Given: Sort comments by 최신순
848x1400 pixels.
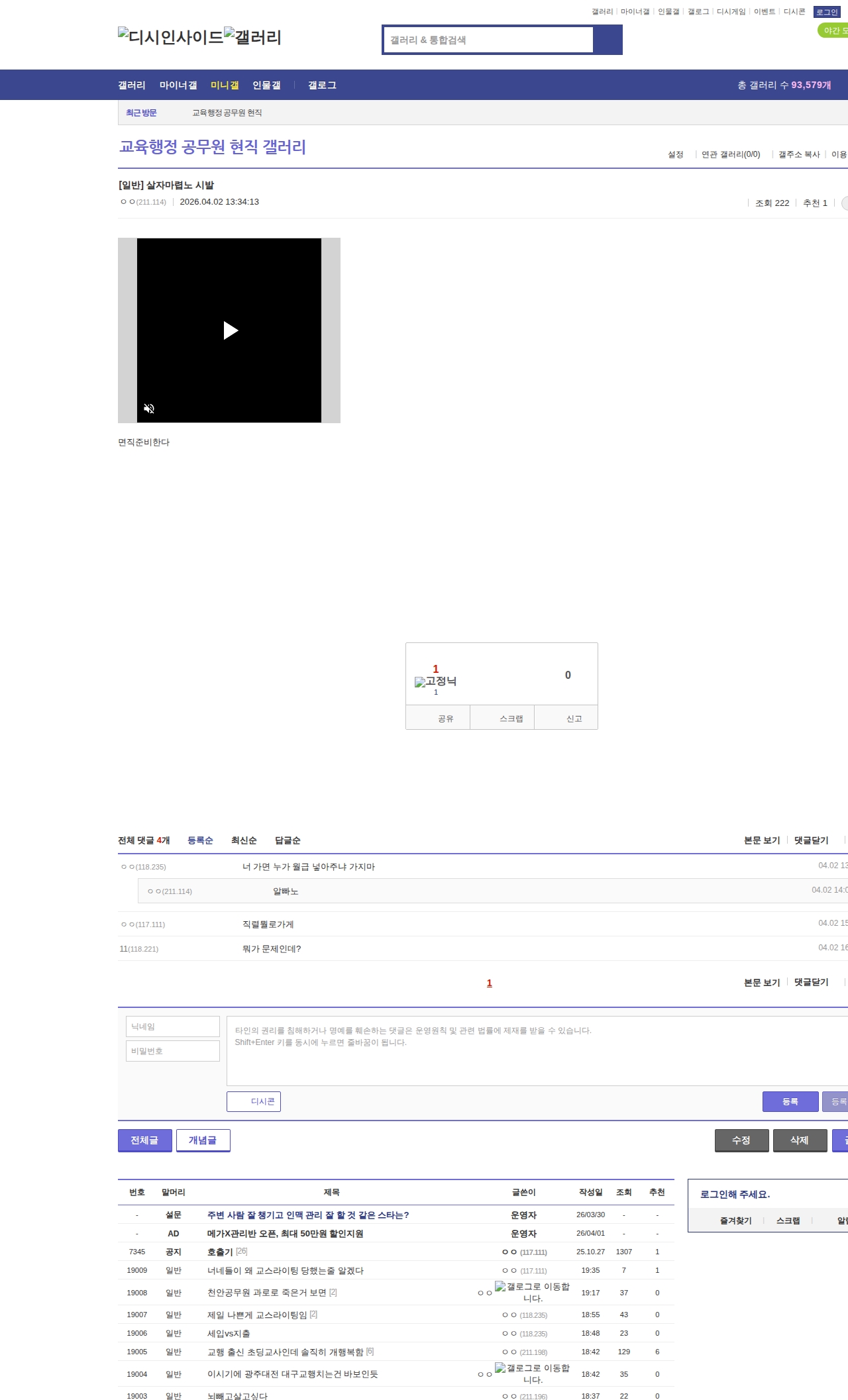Looking at the screenshot, I should (244, 840).
